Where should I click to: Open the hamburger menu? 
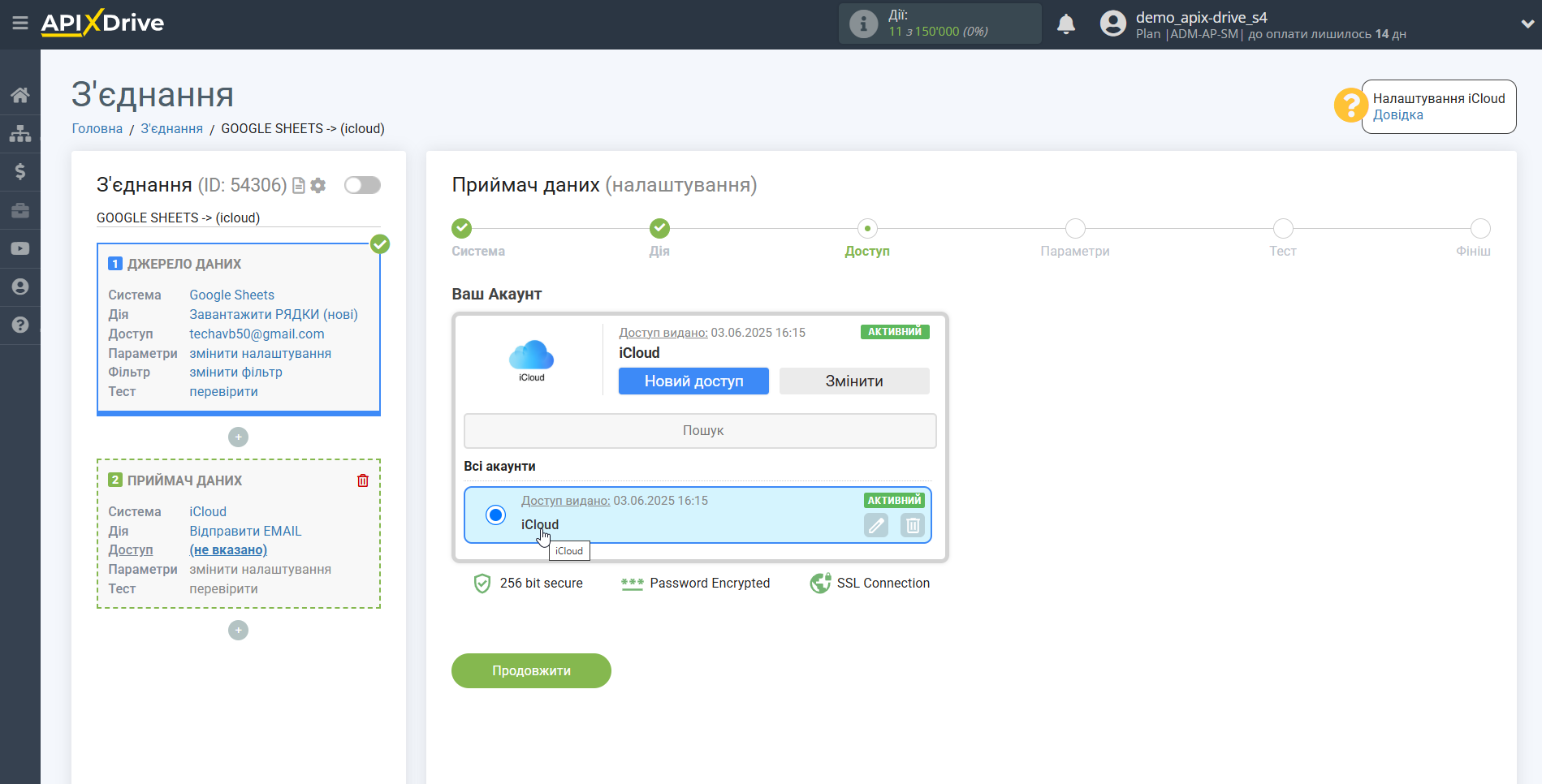[20, 23]
